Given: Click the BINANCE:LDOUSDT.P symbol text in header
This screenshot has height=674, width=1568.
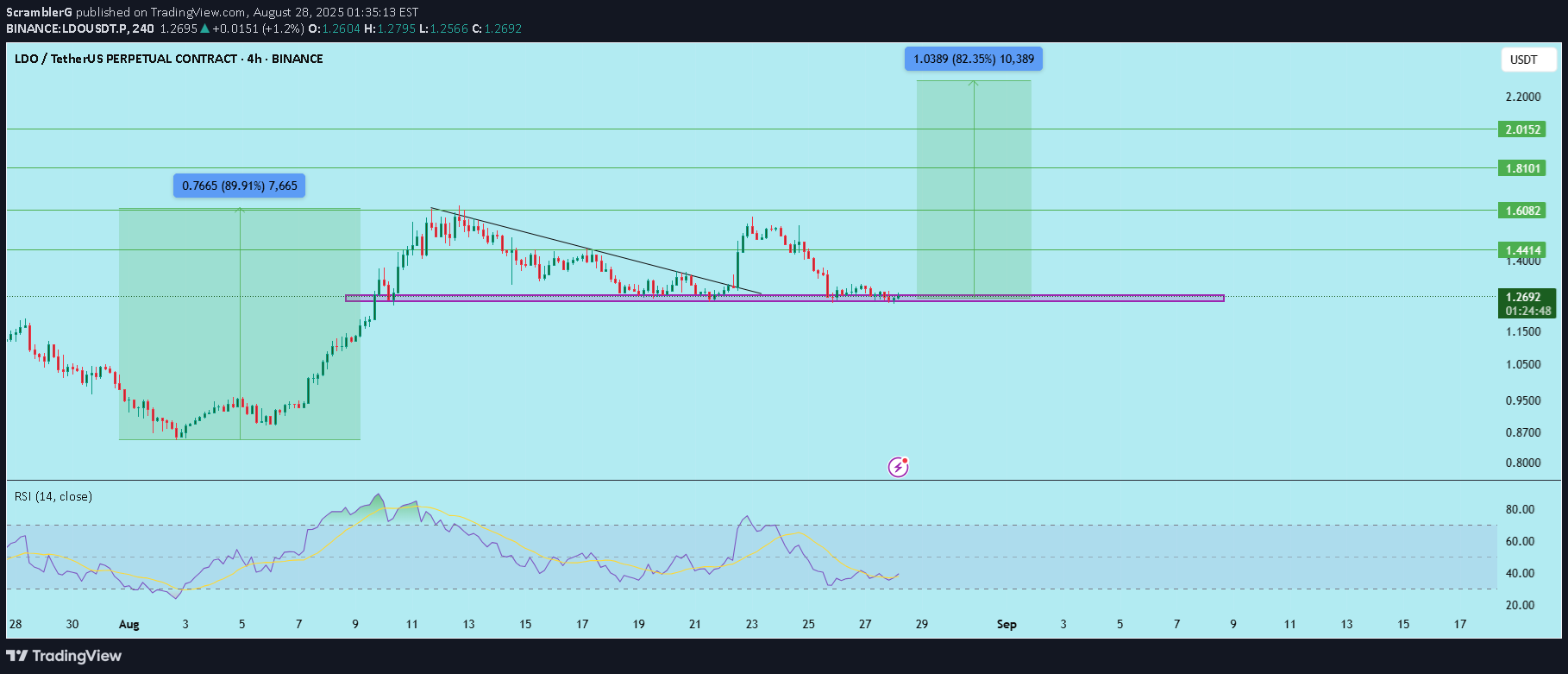Looking at the screenshot, I should coord(69,28).
